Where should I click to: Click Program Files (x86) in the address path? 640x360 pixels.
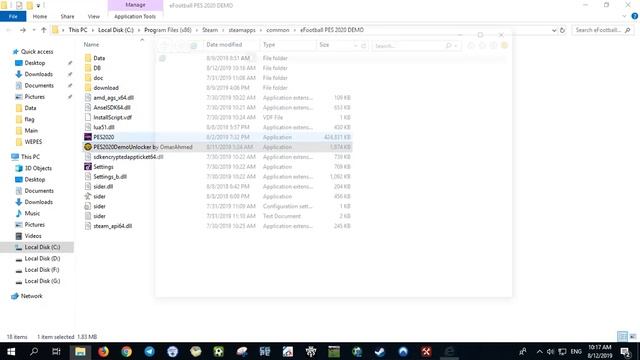click(x=168, y=30)
